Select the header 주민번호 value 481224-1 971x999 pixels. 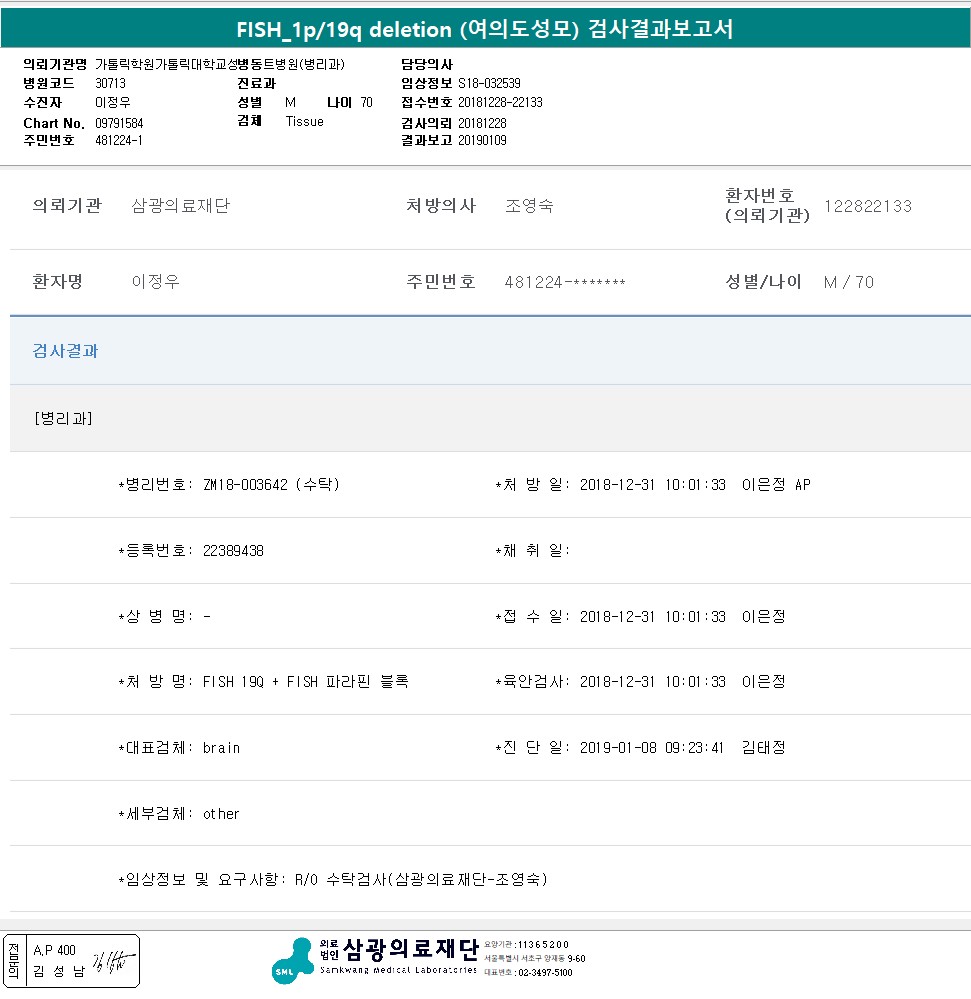click(119, 140)
